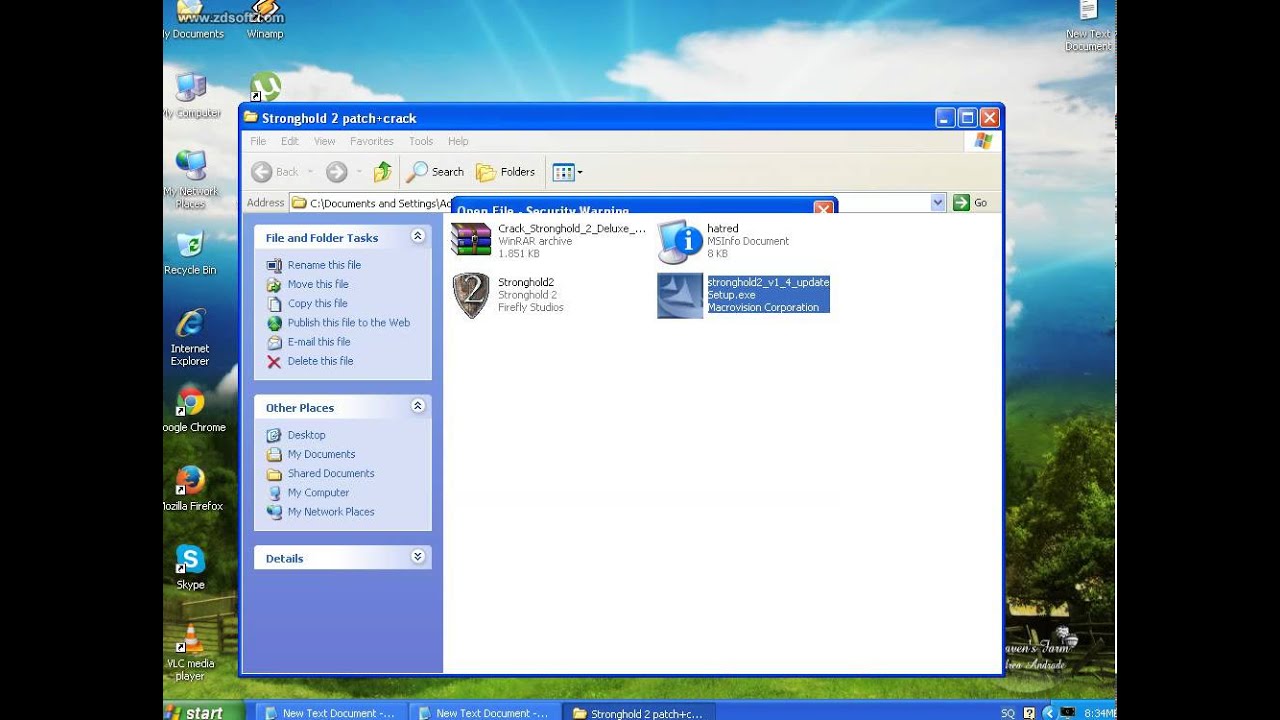Select the Winamp desktop icon
This screenshot has width=1280, height=720.
(265, 20)
